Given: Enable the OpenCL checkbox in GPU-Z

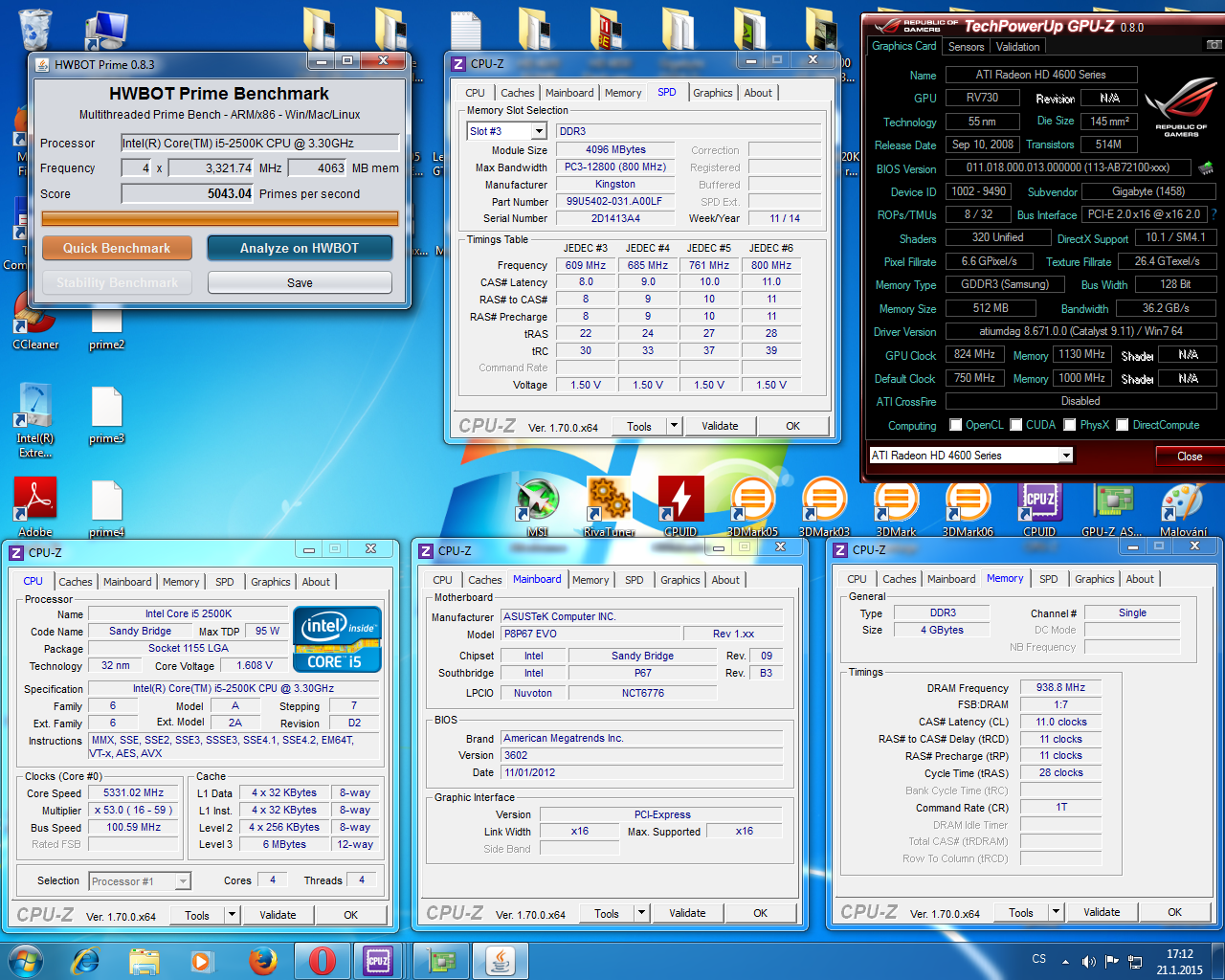Looking at the screenshot, I should tap(955, 425).
